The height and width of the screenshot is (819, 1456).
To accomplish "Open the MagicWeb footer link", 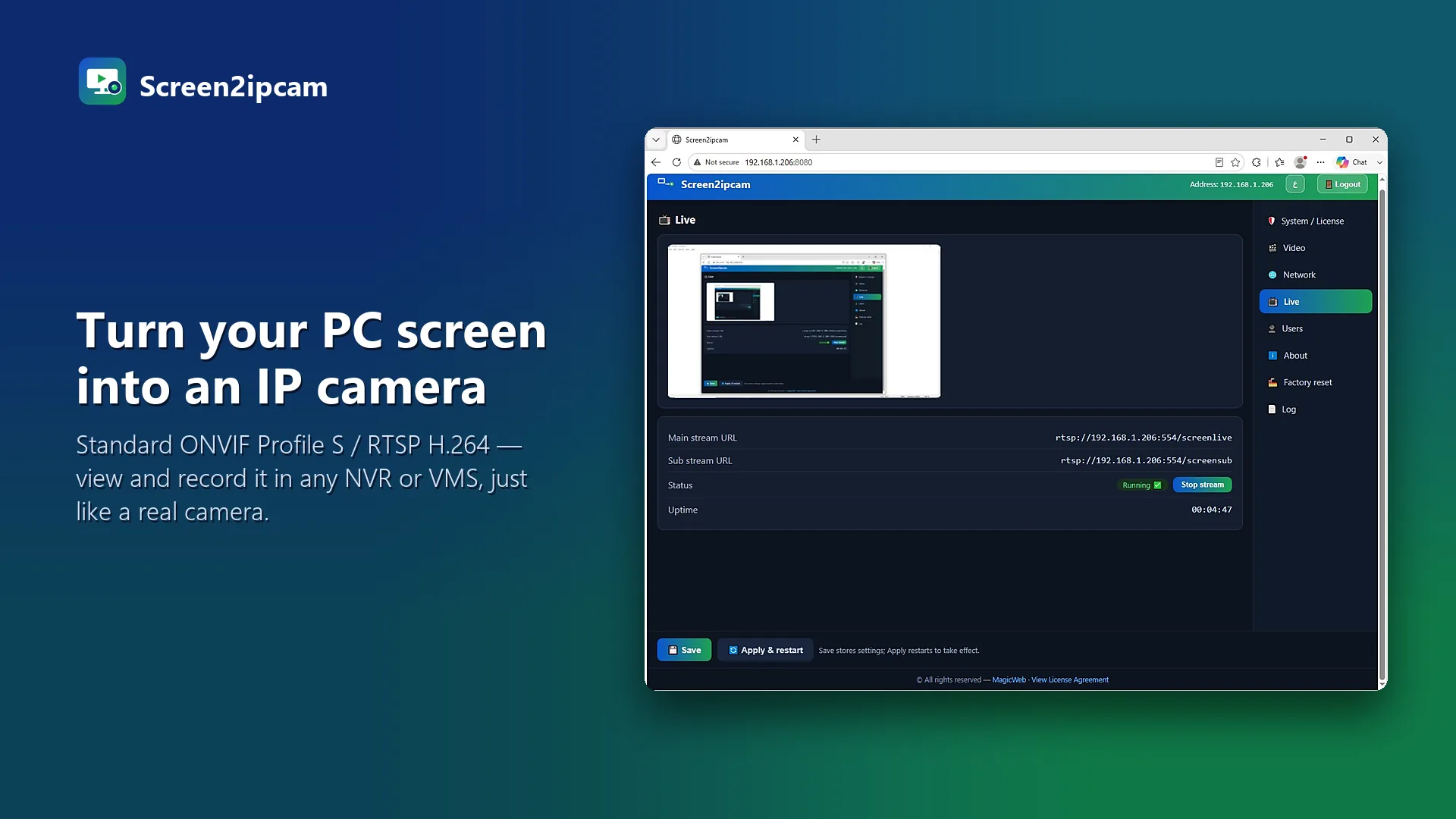I will 1009,680.
